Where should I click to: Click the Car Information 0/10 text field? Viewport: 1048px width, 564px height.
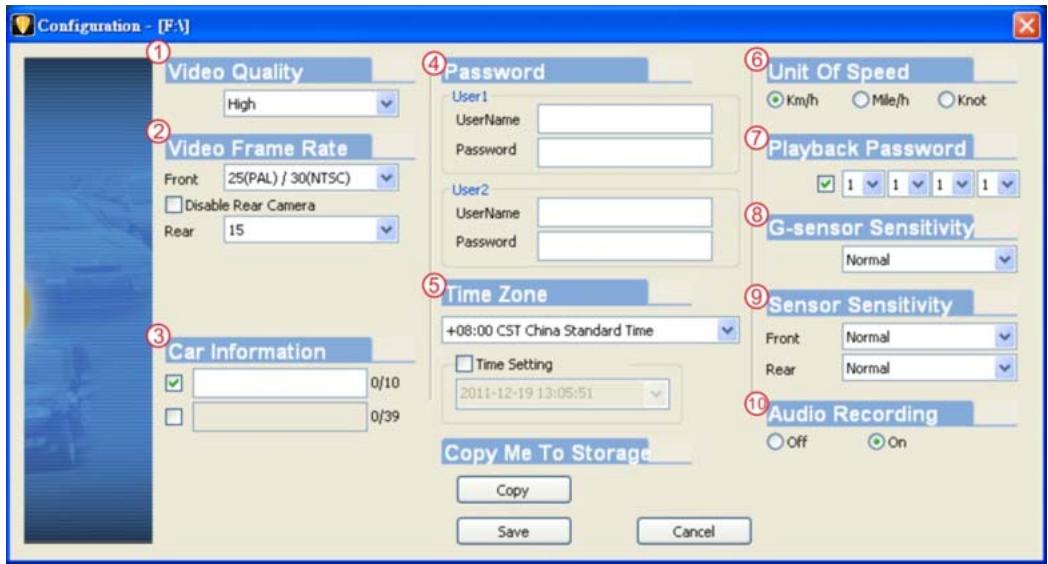click(x=279, y=383)
